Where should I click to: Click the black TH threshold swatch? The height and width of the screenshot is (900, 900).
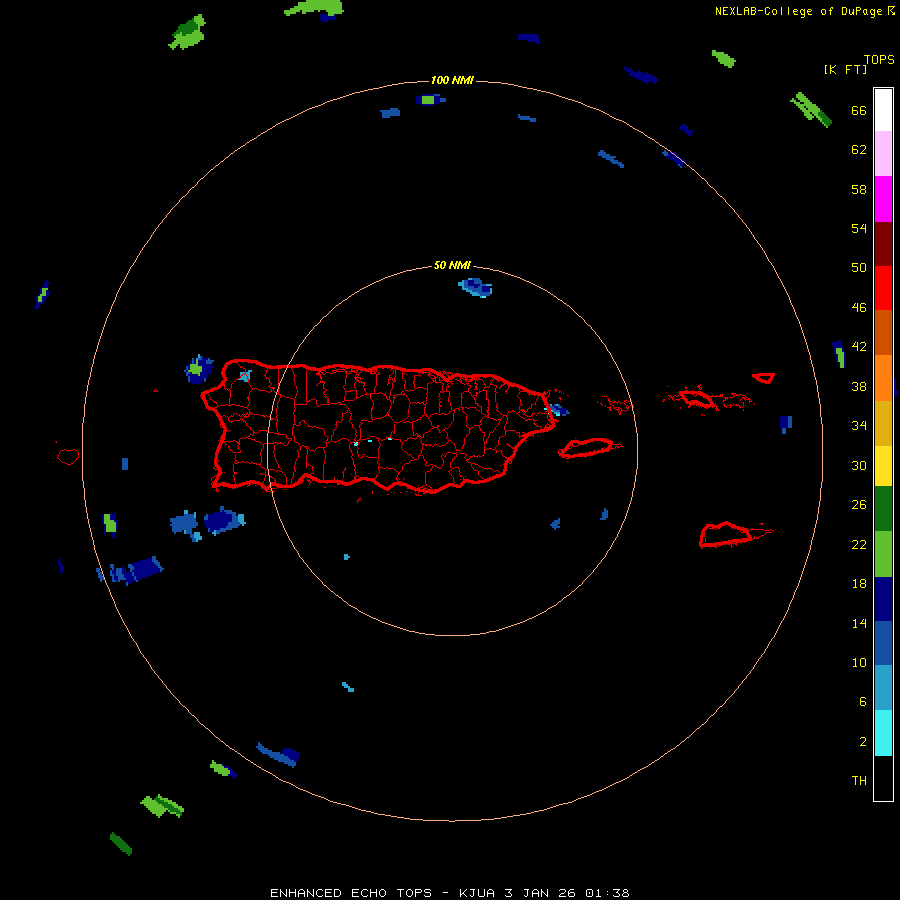pyautogui.click(x=883, y=778)
